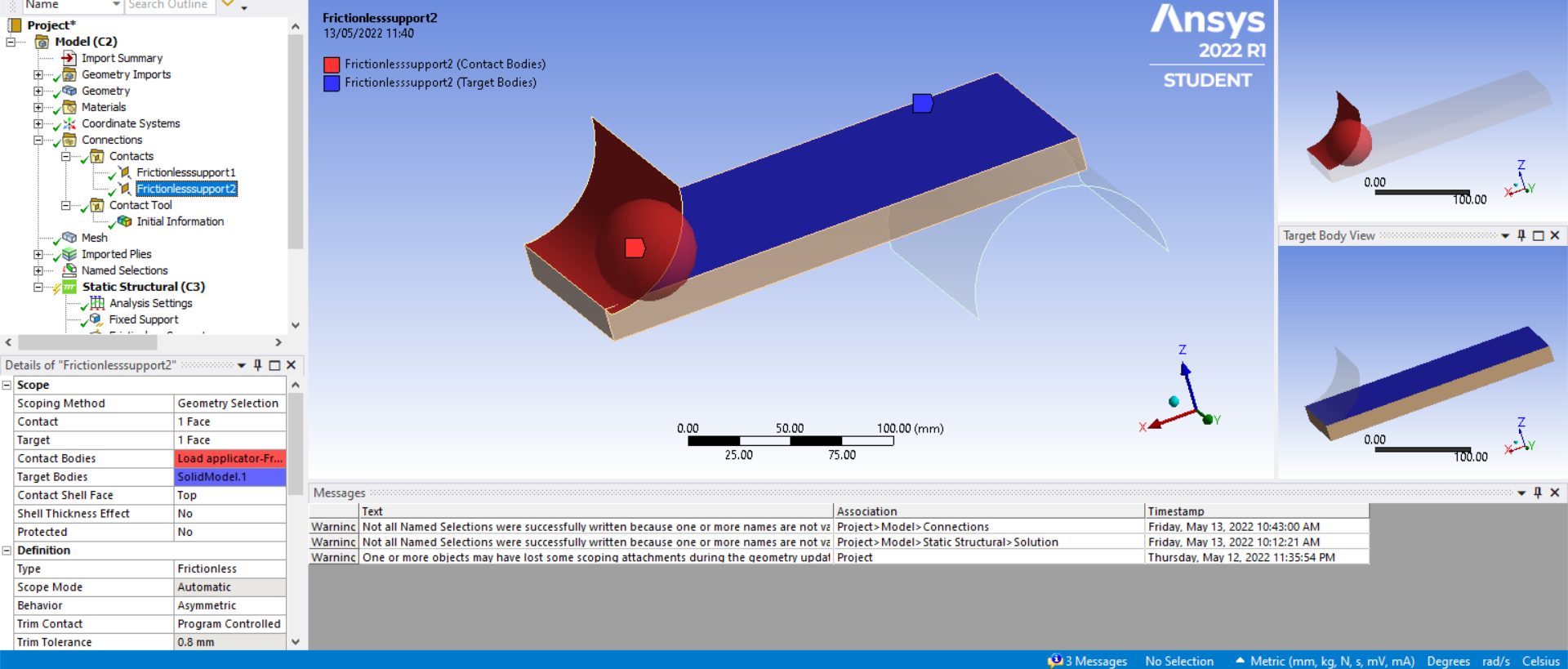This screenshot has height=669, width=1568.
Task: Click the Metric units status bar entry
Action: (1333, 661)
